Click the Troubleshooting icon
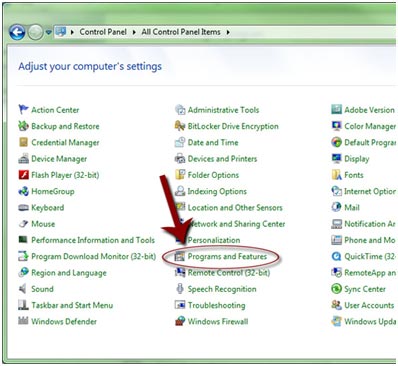The image size is (398, 366). 180,305
